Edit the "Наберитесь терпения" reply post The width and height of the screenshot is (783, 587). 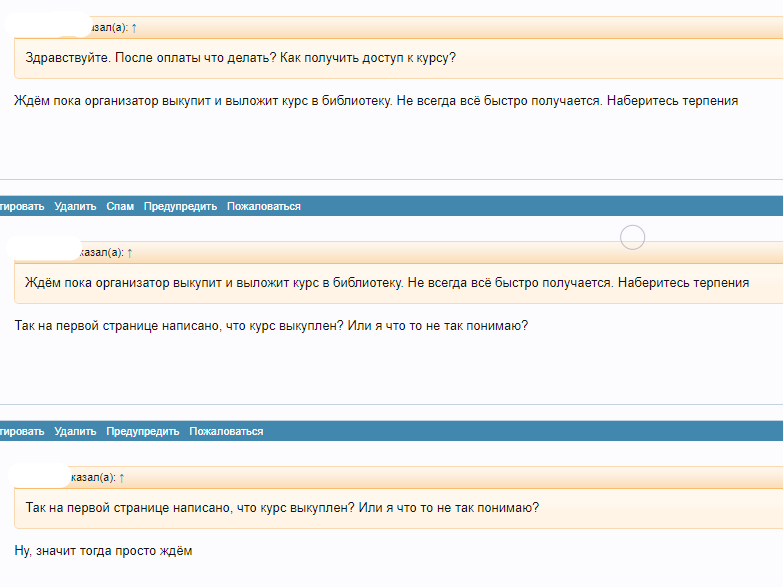coord(22,206)
